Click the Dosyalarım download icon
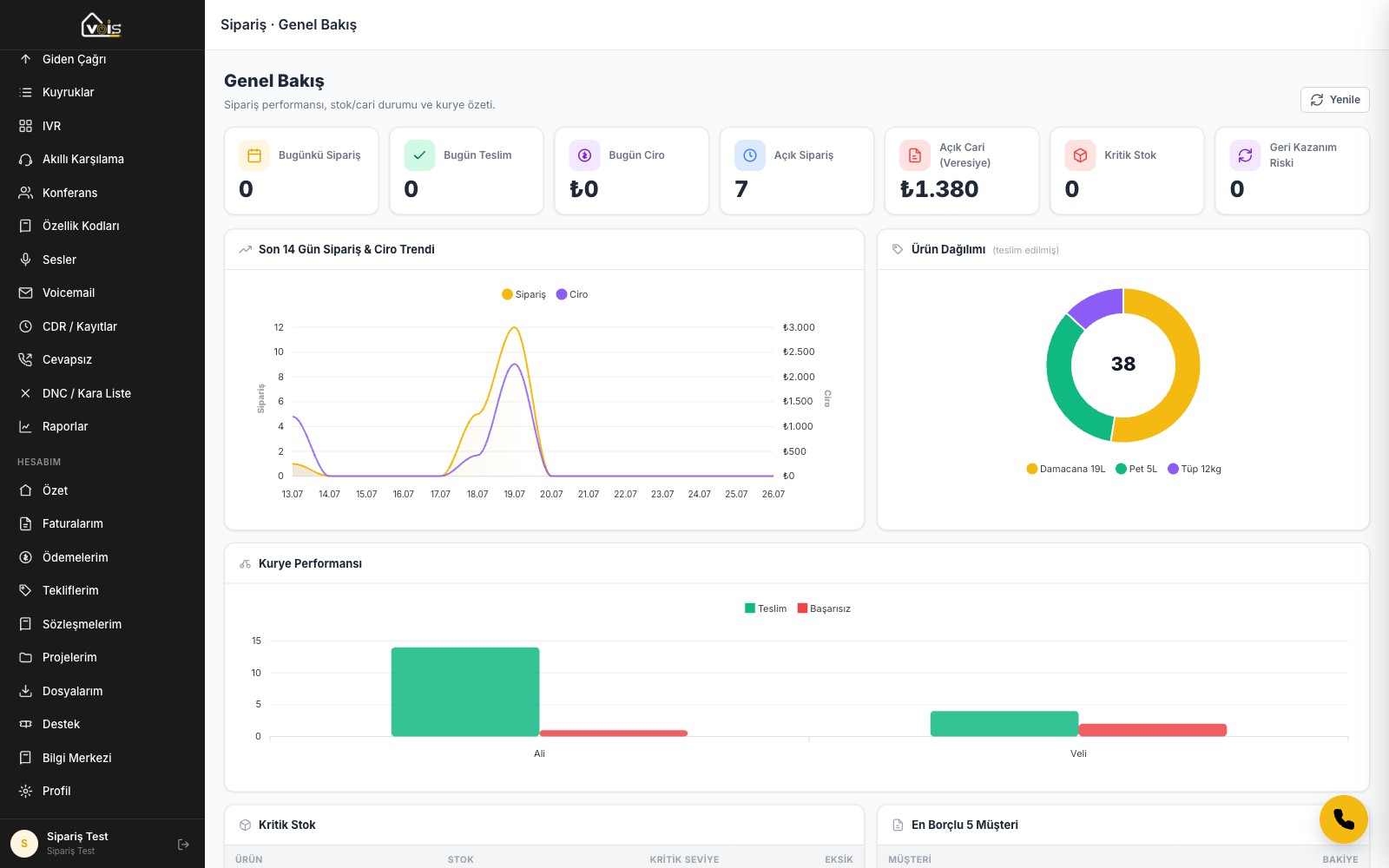This screenshot has width=1389, height=868. 25,691
